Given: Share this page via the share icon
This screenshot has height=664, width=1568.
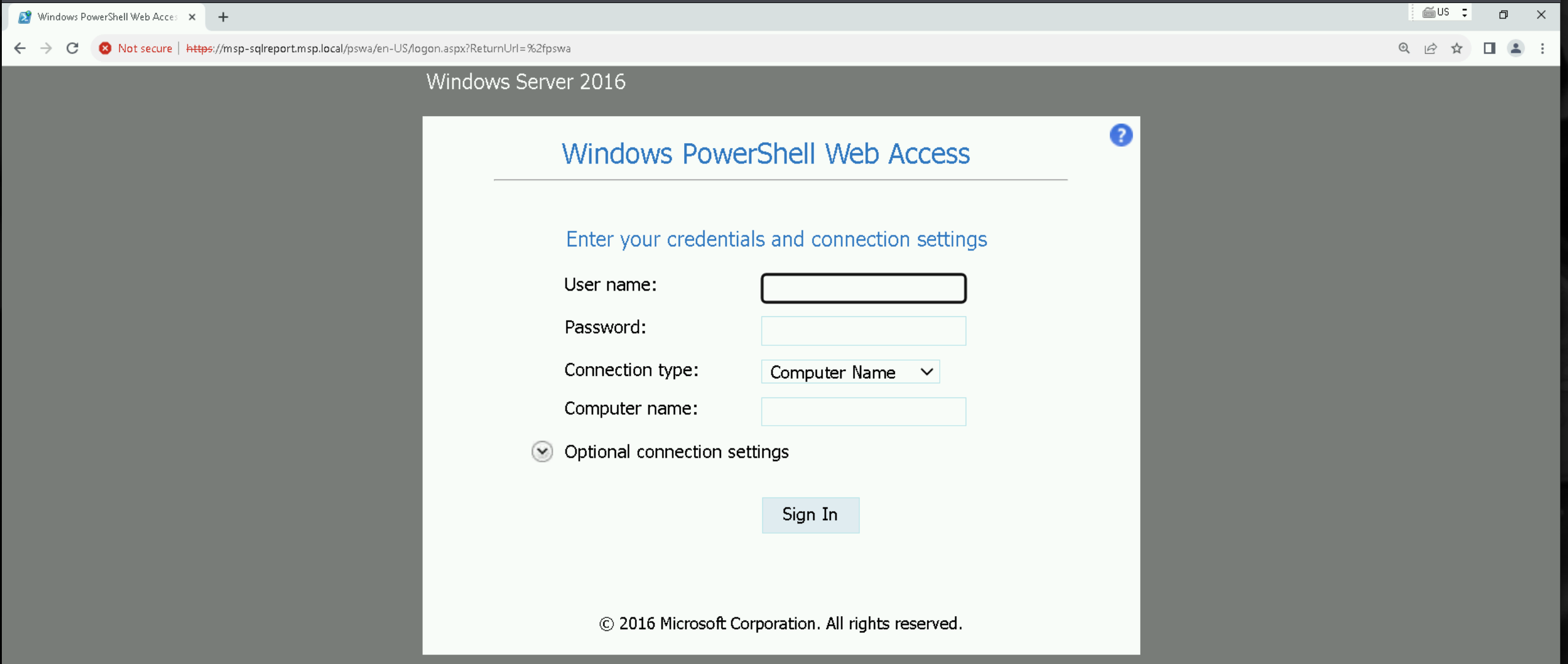Looking at the screenshot, I should point(1430,49).
